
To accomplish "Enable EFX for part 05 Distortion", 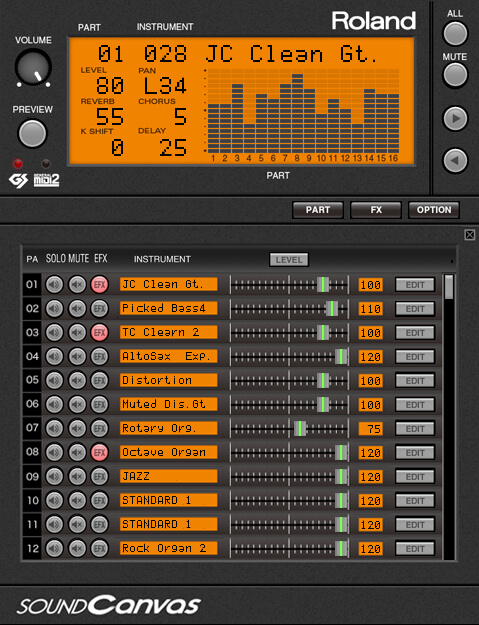I will pos(100,380).
